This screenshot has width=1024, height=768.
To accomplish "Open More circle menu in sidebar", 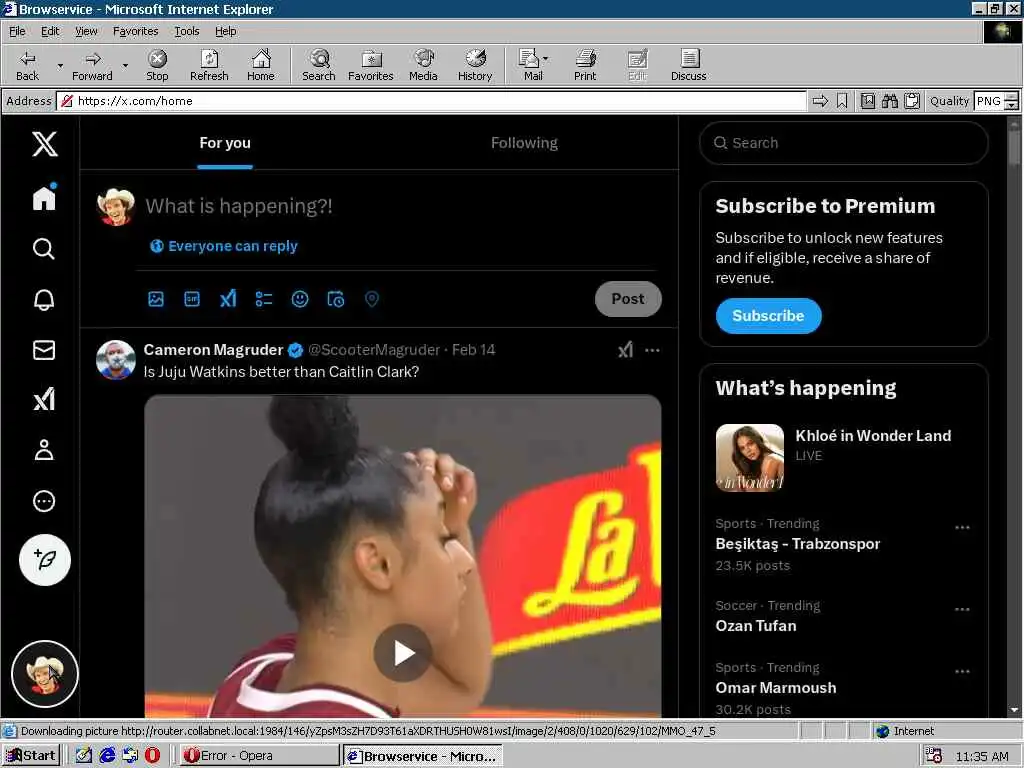I will pos(44,501).
